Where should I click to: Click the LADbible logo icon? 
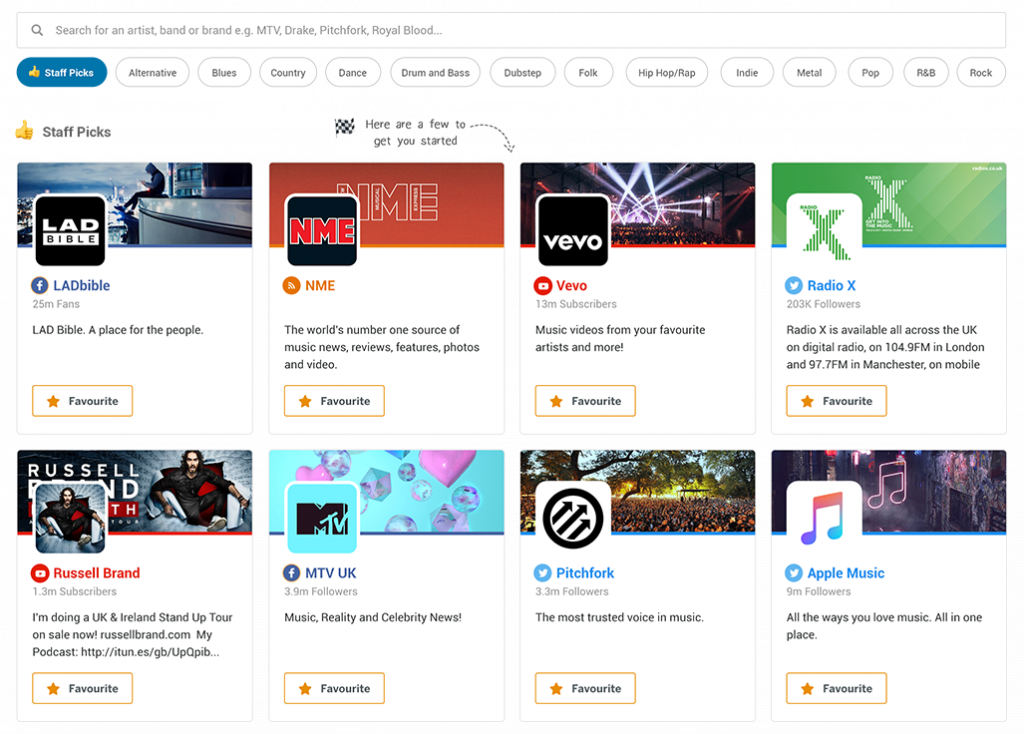click(x=70, y=230)
